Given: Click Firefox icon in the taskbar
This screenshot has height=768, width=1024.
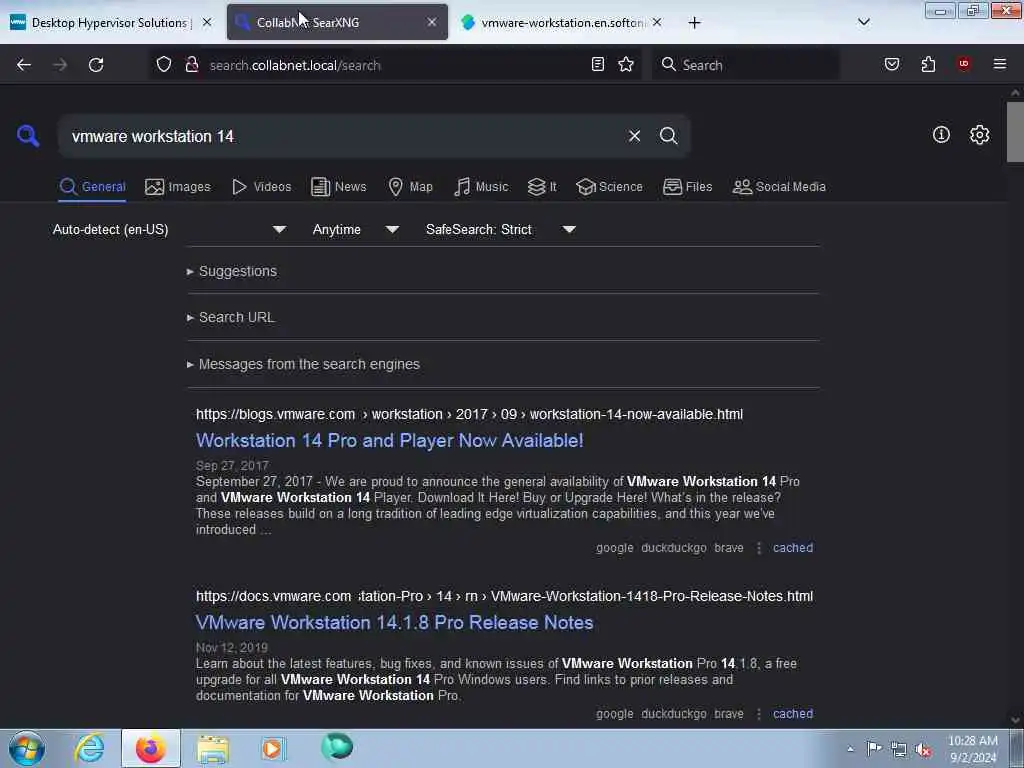Looking at the screenshot, I should [x=150, y=748].
